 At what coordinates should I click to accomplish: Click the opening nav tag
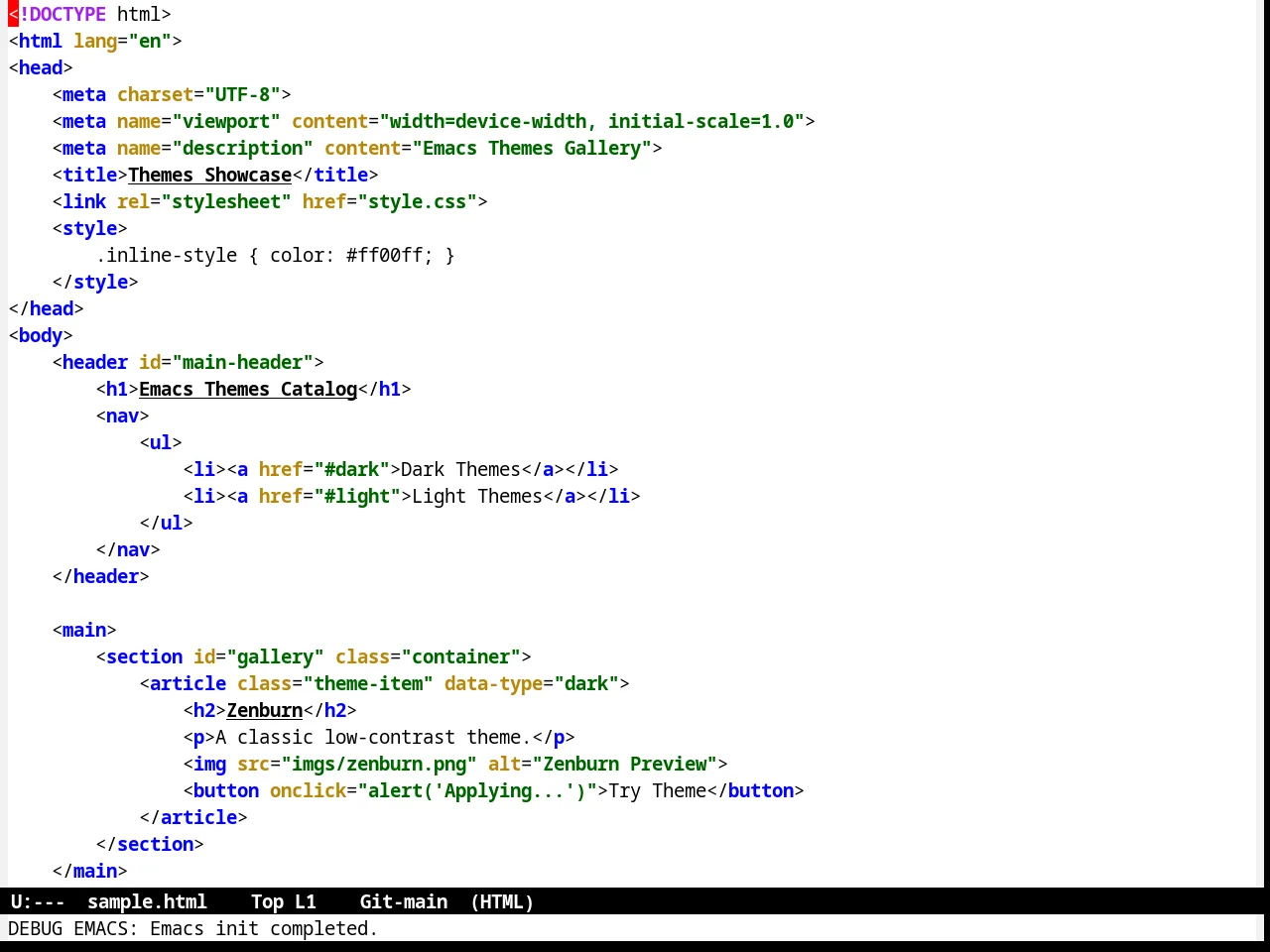[123, 416]
